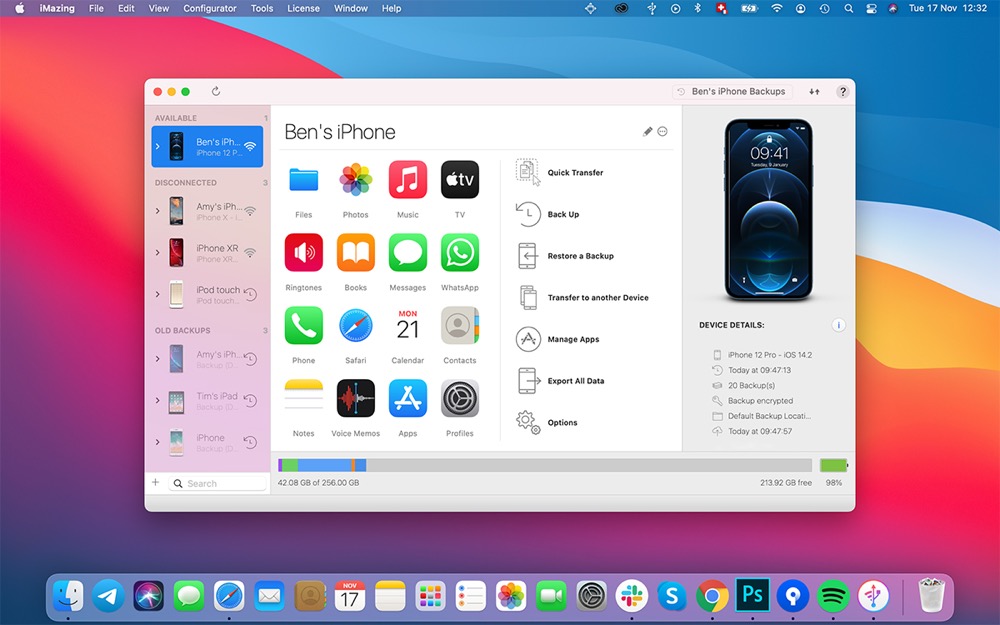Image resolution: width=1000 pixels, height=625 pixels.
Task: Click the storage usage bar
Action: coord(545,465)
